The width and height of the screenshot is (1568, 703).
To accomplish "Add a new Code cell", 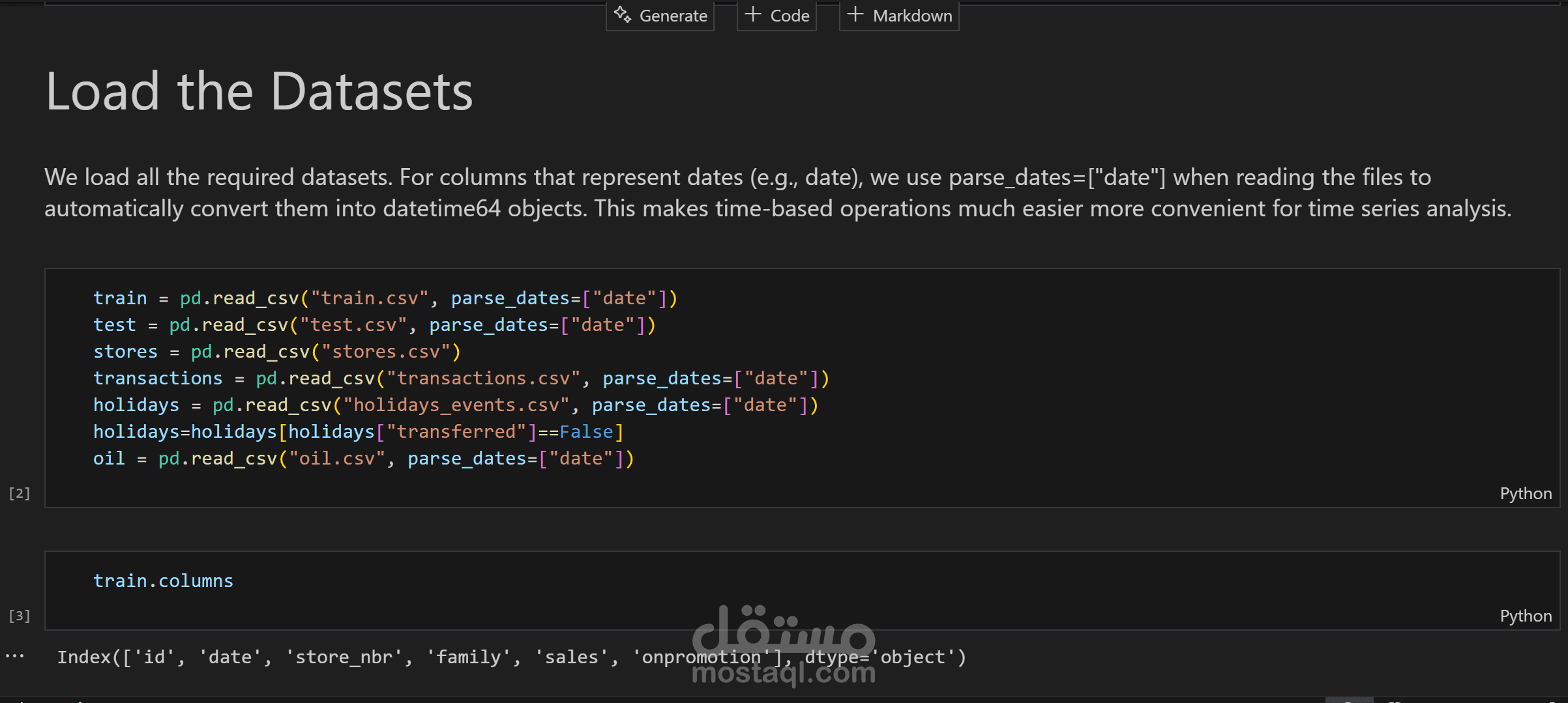I will tap(777, 16).
